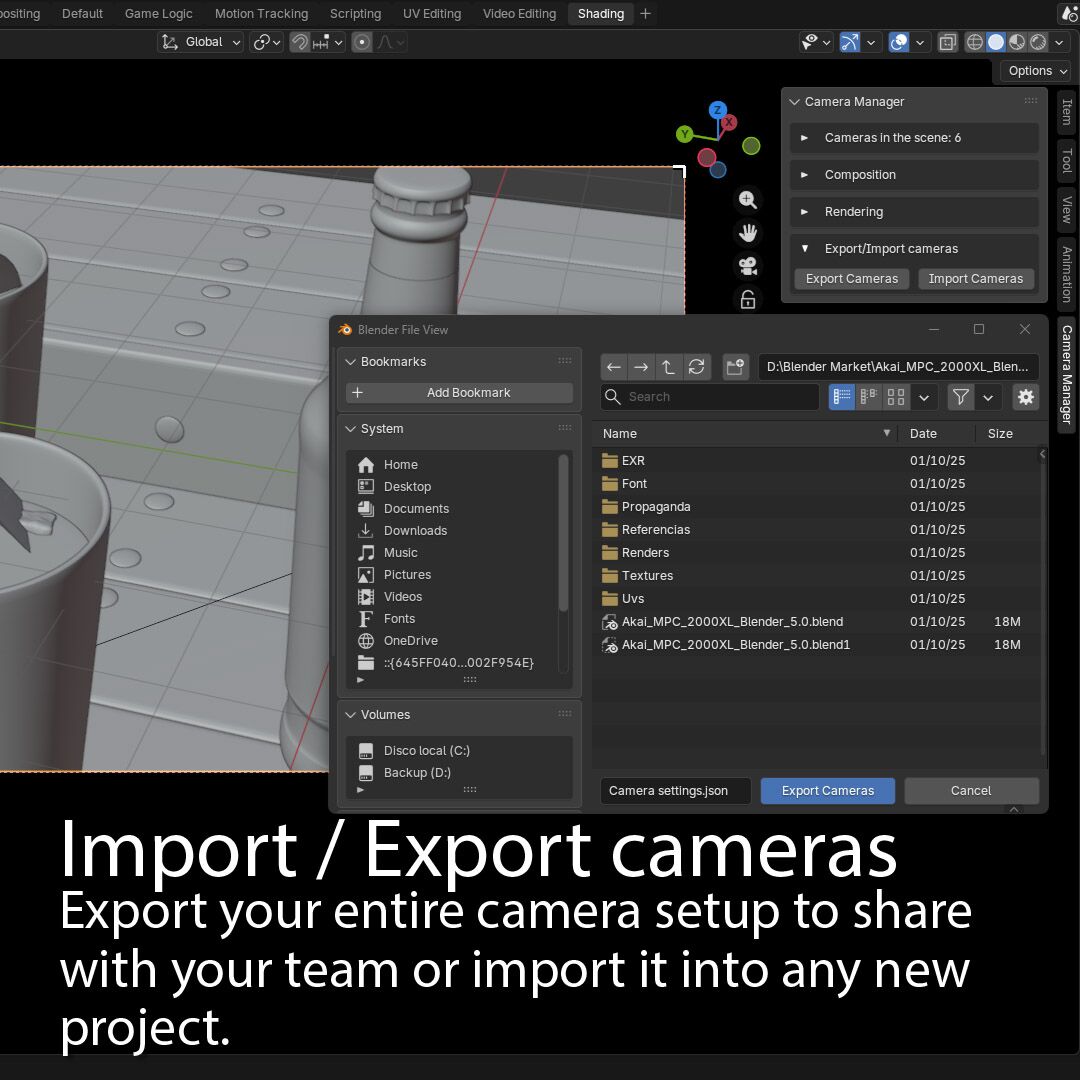
Task: Go to parent directory
Action: point(668,367)
